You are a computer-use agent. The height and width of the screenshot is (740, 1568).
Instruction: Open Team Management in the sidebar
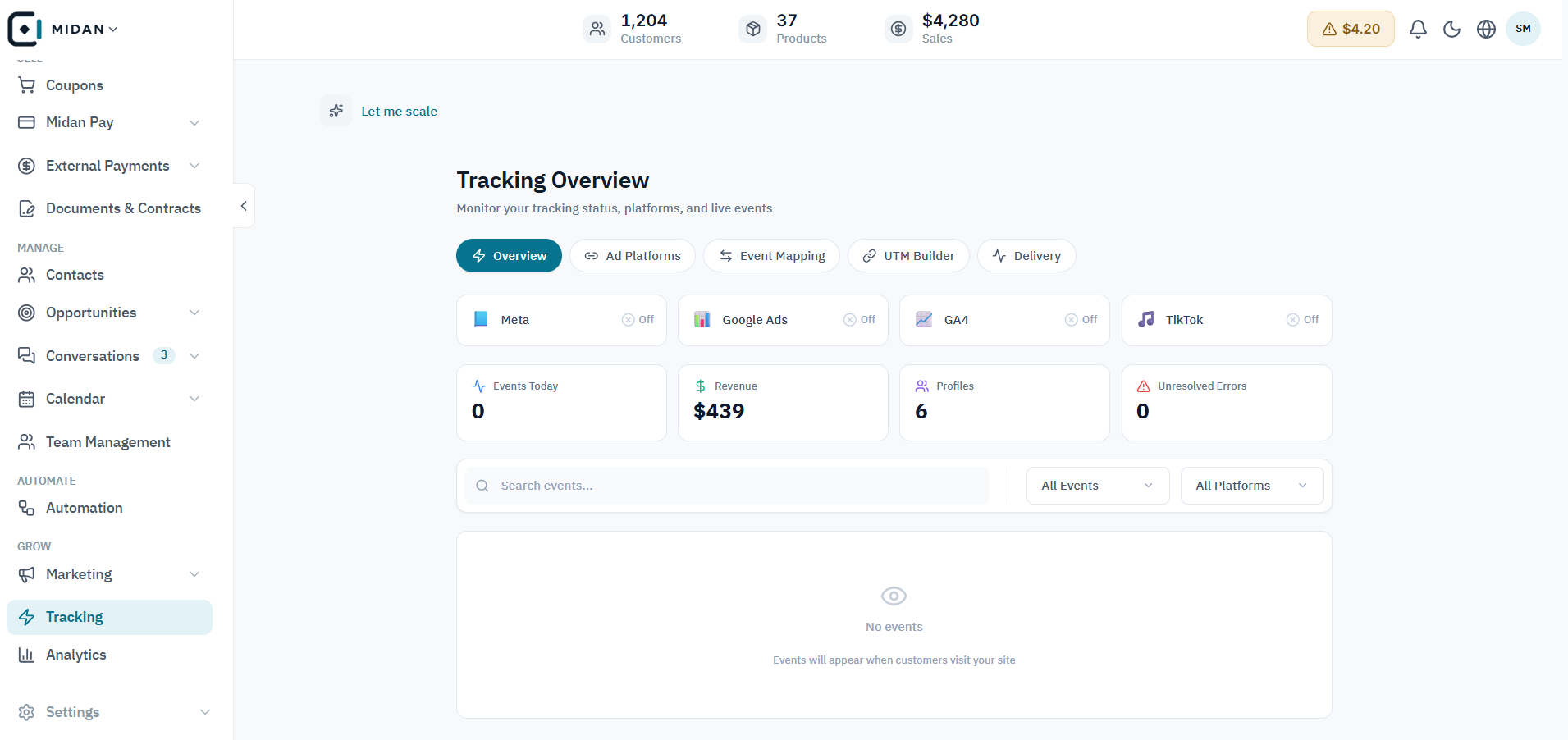click(110, 442)
